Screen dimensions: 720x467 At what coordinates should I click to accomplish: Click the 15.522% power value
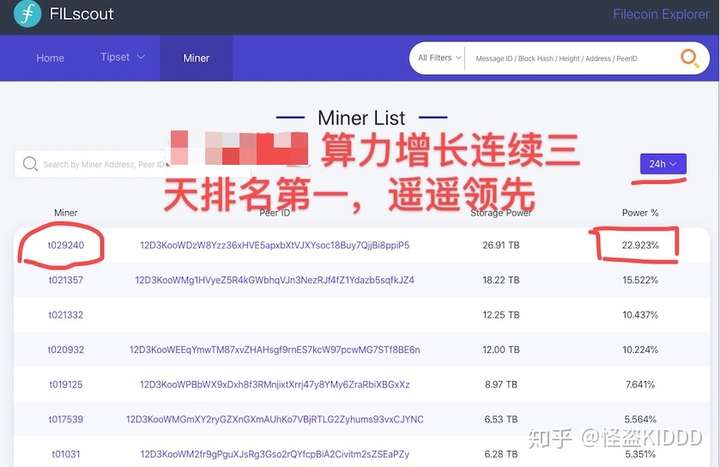[x=640, y=280]
